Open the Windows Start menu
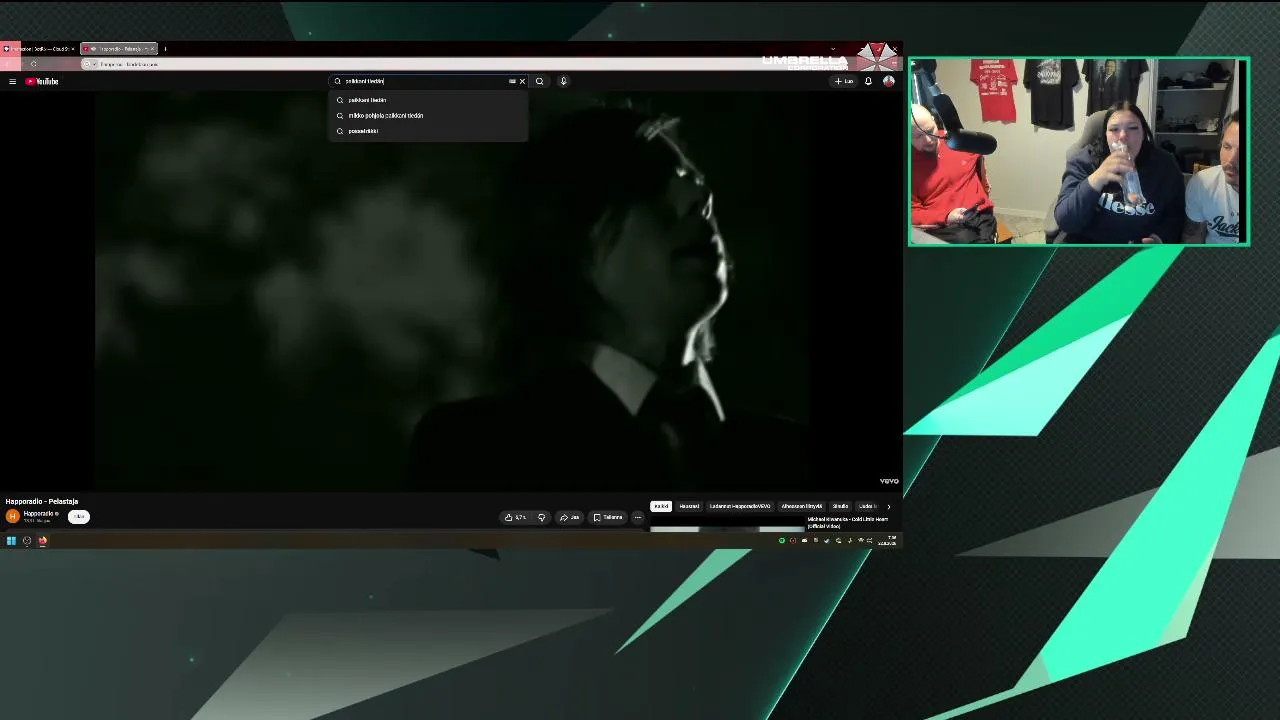This screenshot has width=1280, height=720. [11, 541]
